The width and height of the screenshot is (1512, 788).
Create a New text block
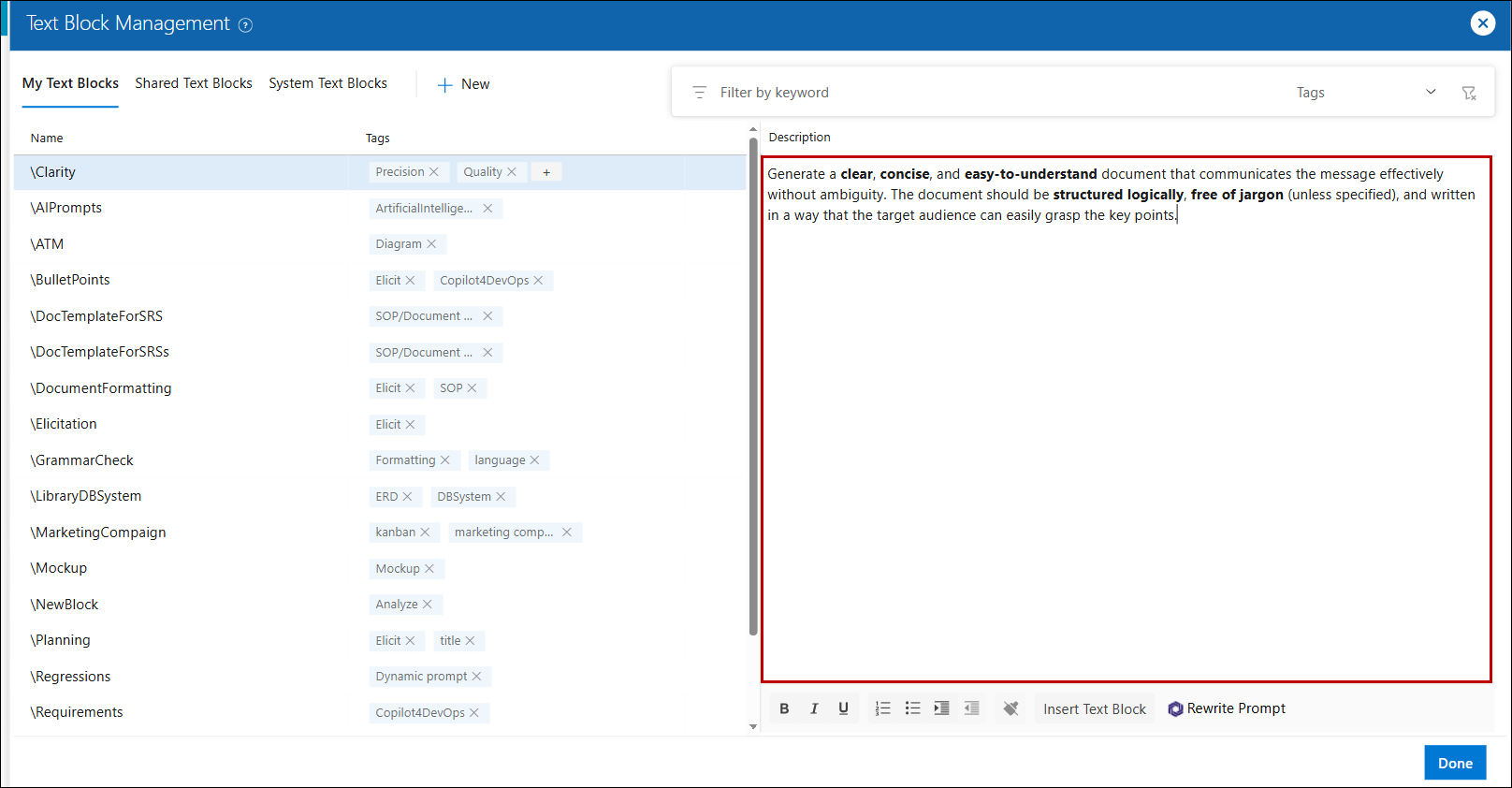point(464,84)
